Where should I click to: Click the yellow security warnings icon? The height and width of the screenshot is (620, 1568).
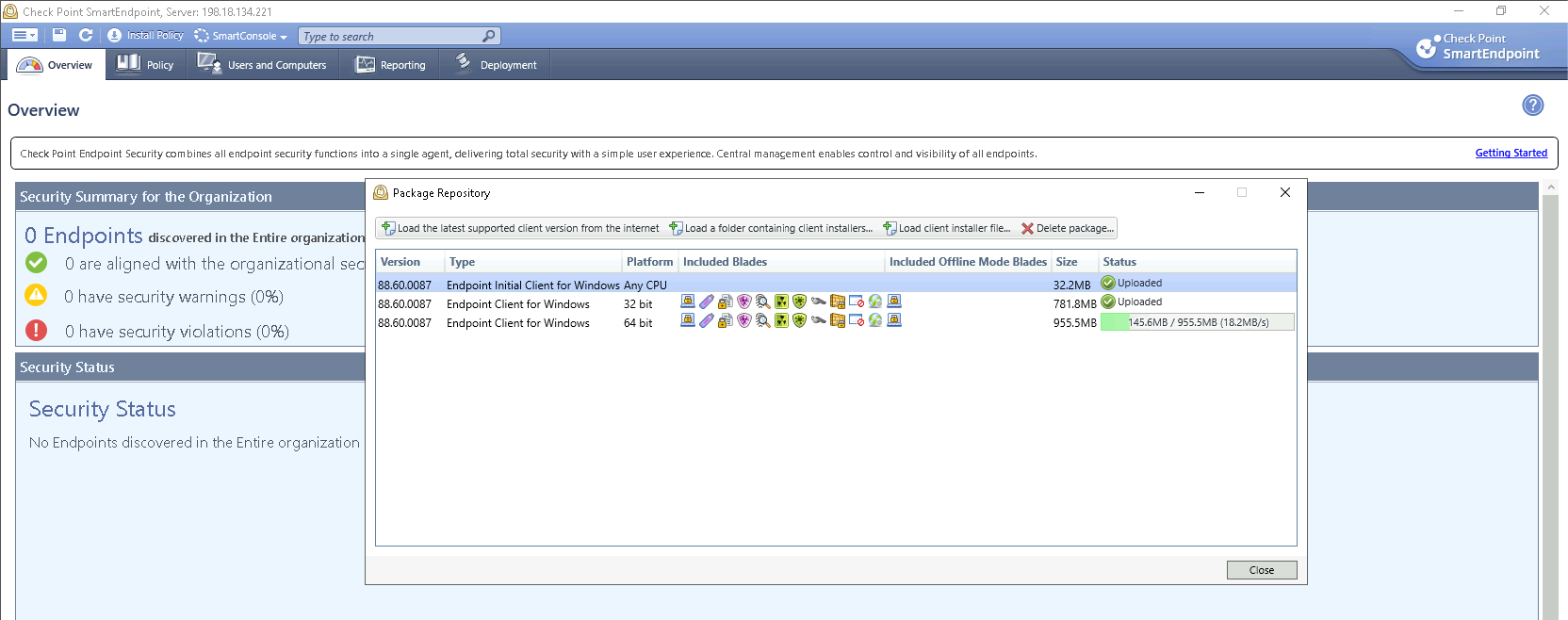(x=36, y=296)
